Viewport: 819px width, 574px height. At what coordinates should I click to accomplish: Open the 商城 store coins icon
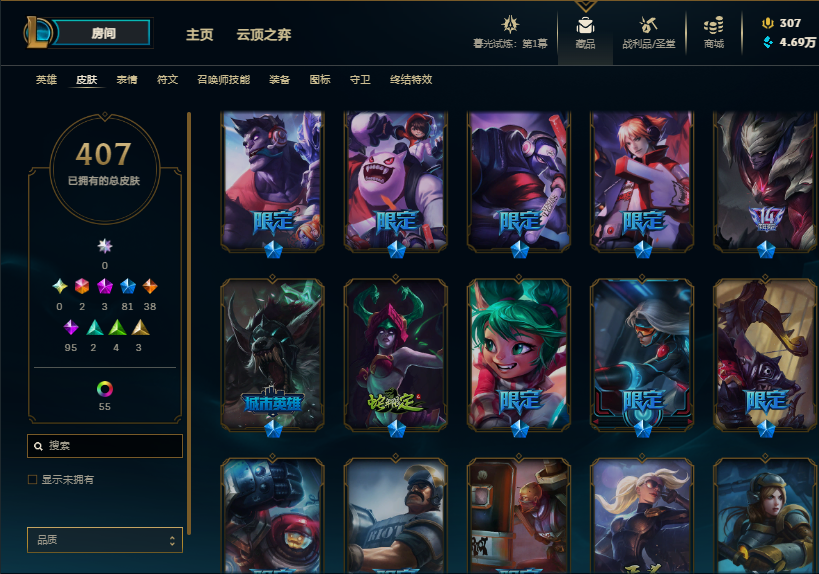coord(713,25)
